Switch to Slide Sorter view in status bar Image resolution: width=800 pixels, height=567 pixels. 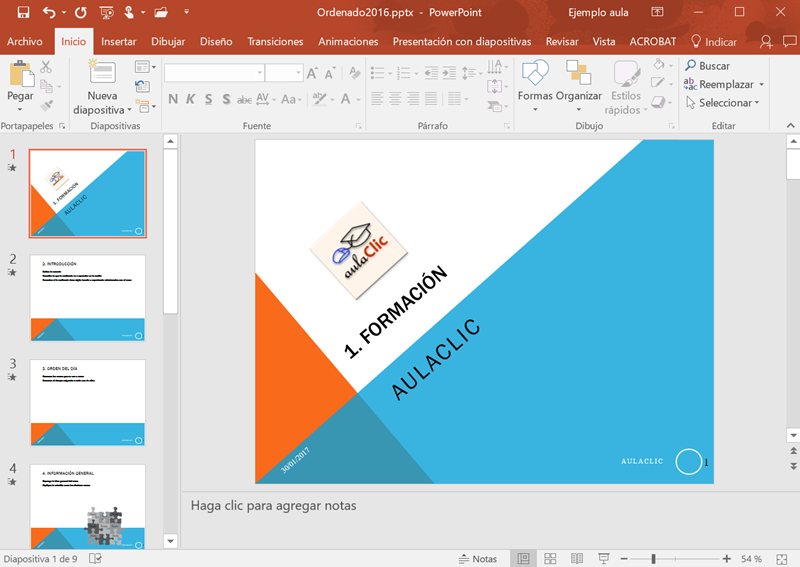tap(550, 559)
